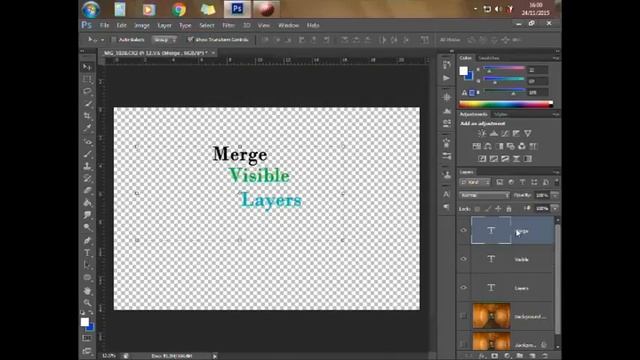Select the Crop tool
640x360 pixels.
(87, 116)
